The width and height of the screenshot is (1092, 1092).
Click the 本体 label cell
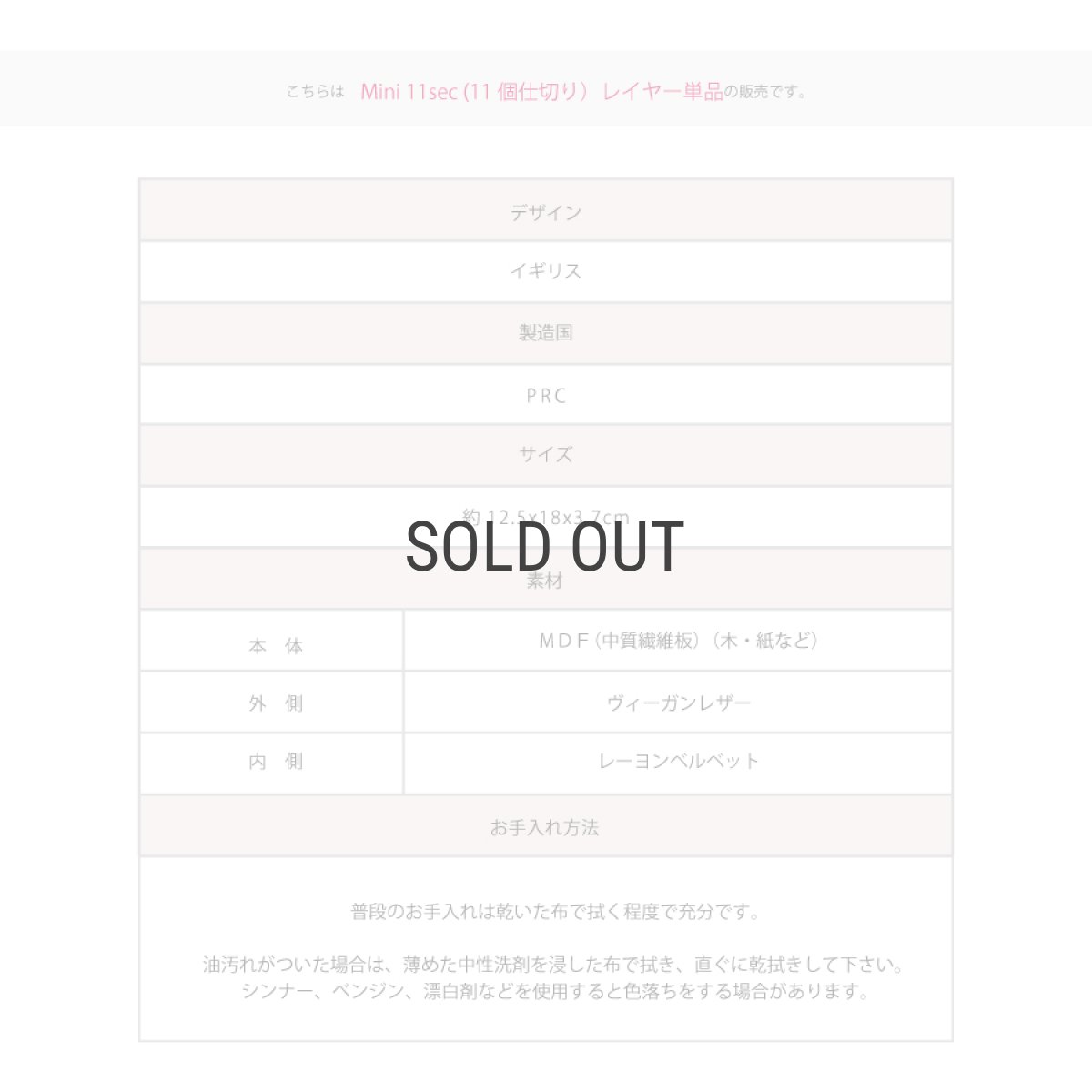coord(275,646)
